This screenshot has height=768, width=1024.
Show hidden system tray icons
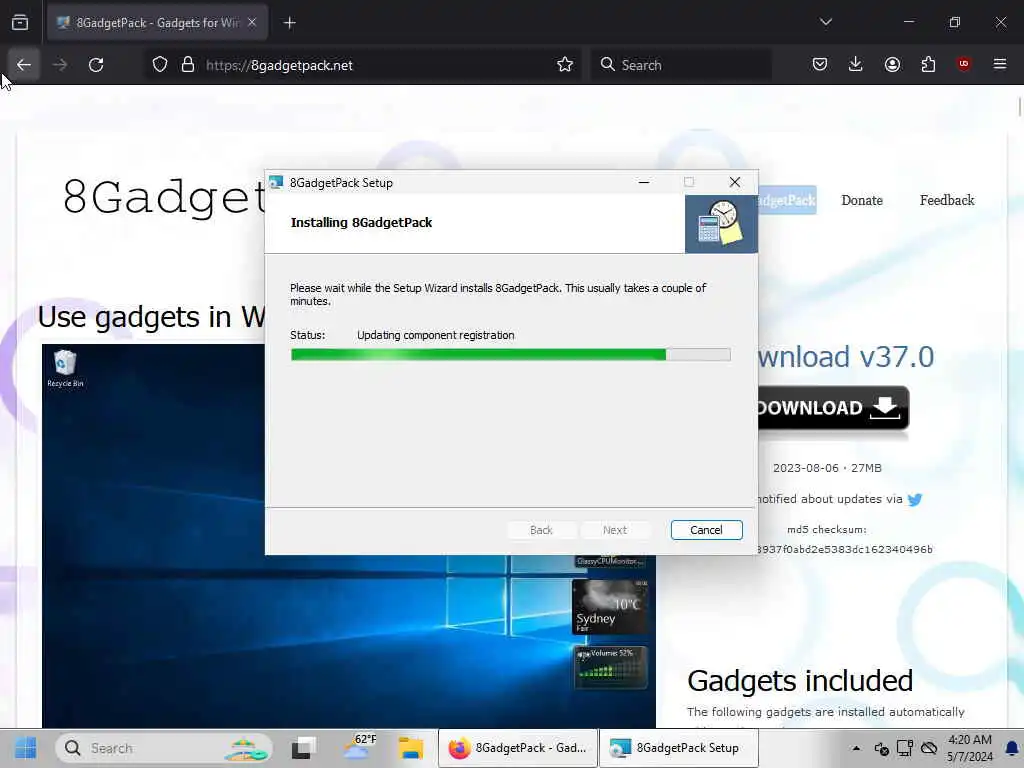click(x=856, y=748)
